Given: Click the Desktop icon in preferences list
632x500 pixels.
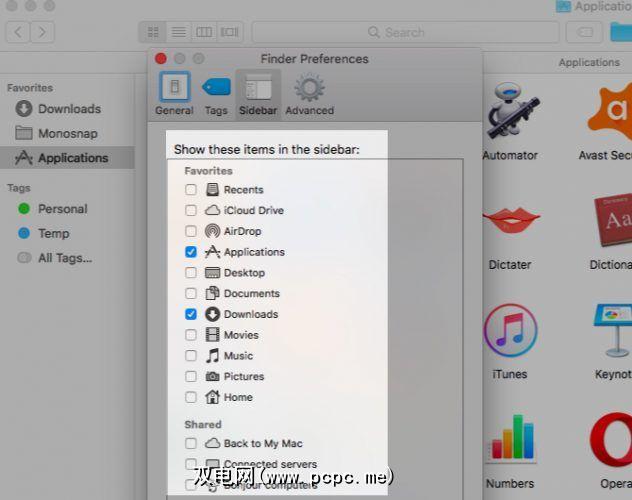Looking at the screenshot, I should pos(212,273).
